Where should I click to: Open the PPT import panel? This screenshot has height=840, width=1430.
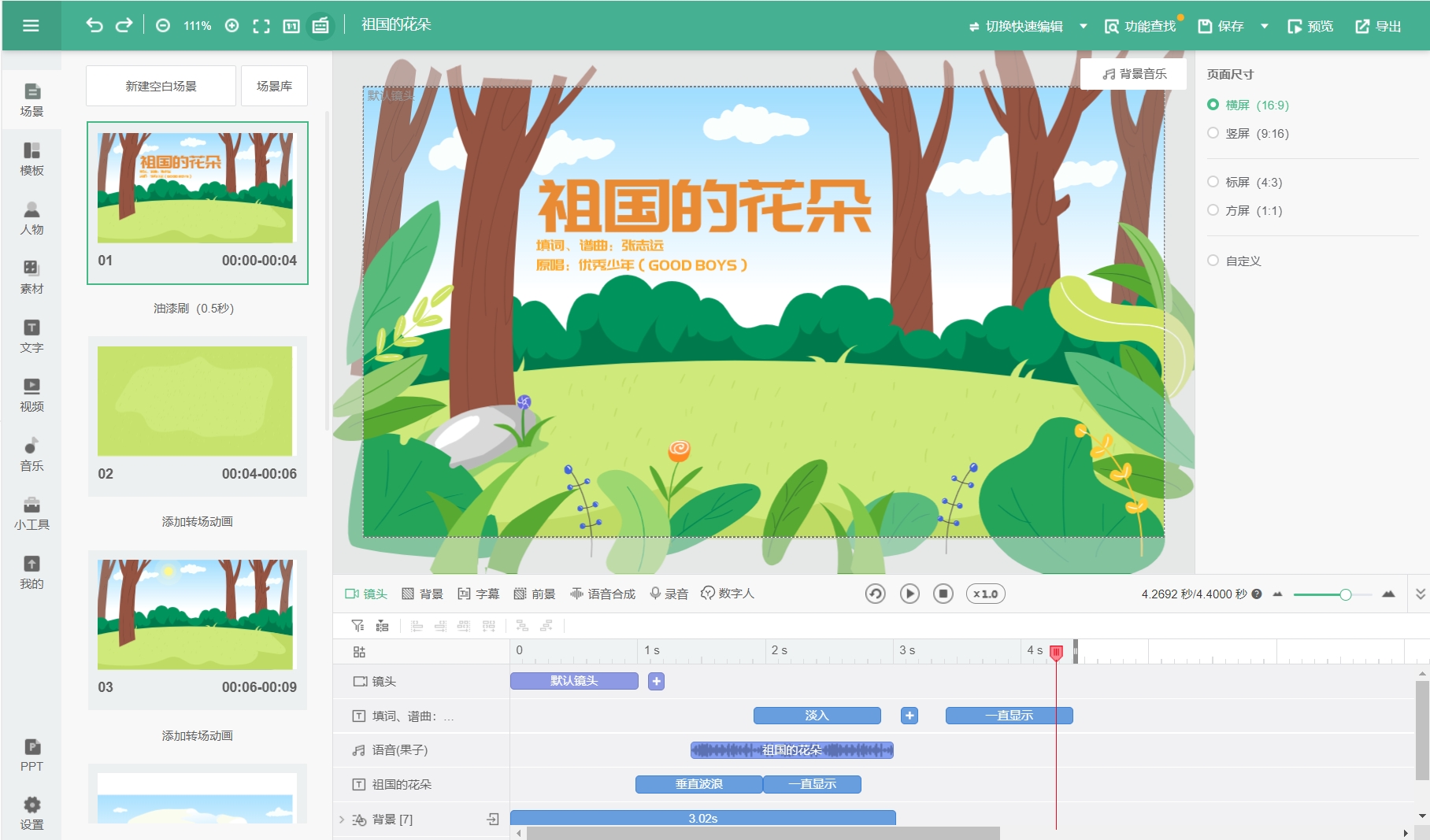[x=31, y=756]
